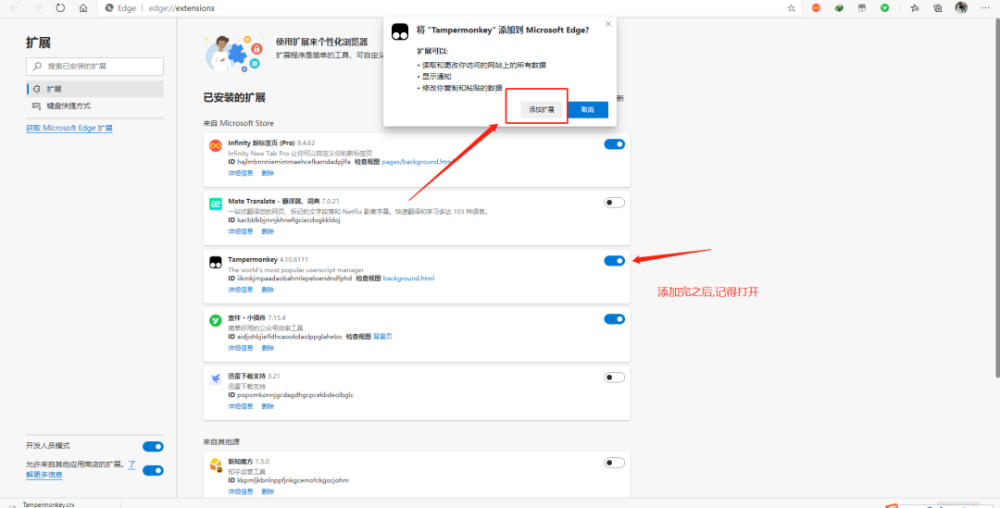The image size is (1000, 508).
Task: Open 键盘快捷方式 in the left sidebar
Action: click(x=94, y=106)
